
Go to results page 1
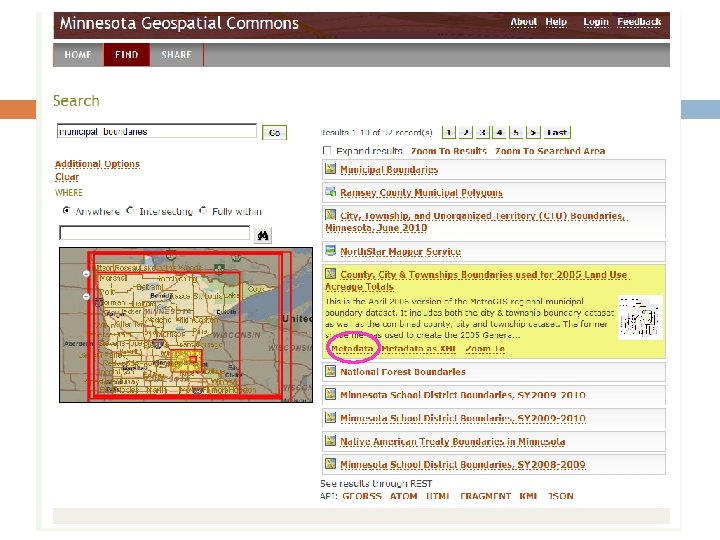449,132
